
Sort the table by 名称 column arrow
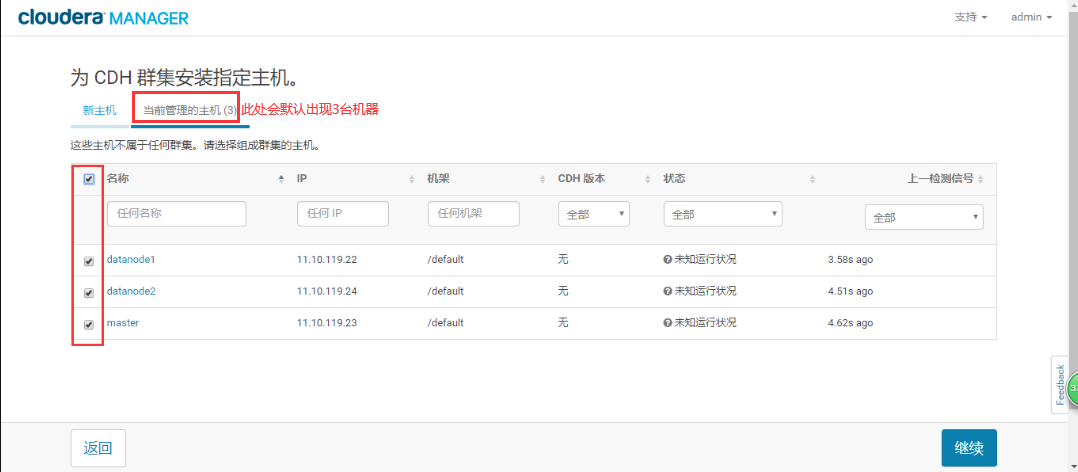(280, 179)
